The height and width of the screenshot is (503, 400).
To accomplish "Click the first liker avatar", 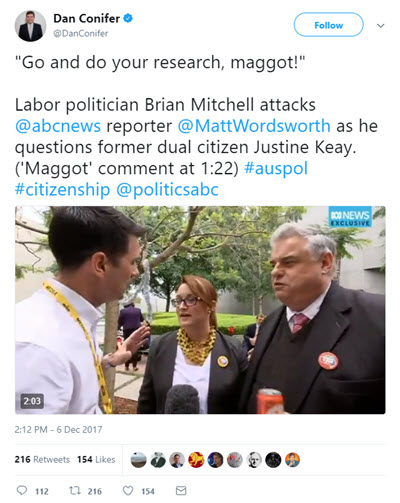I will (138, 460).
